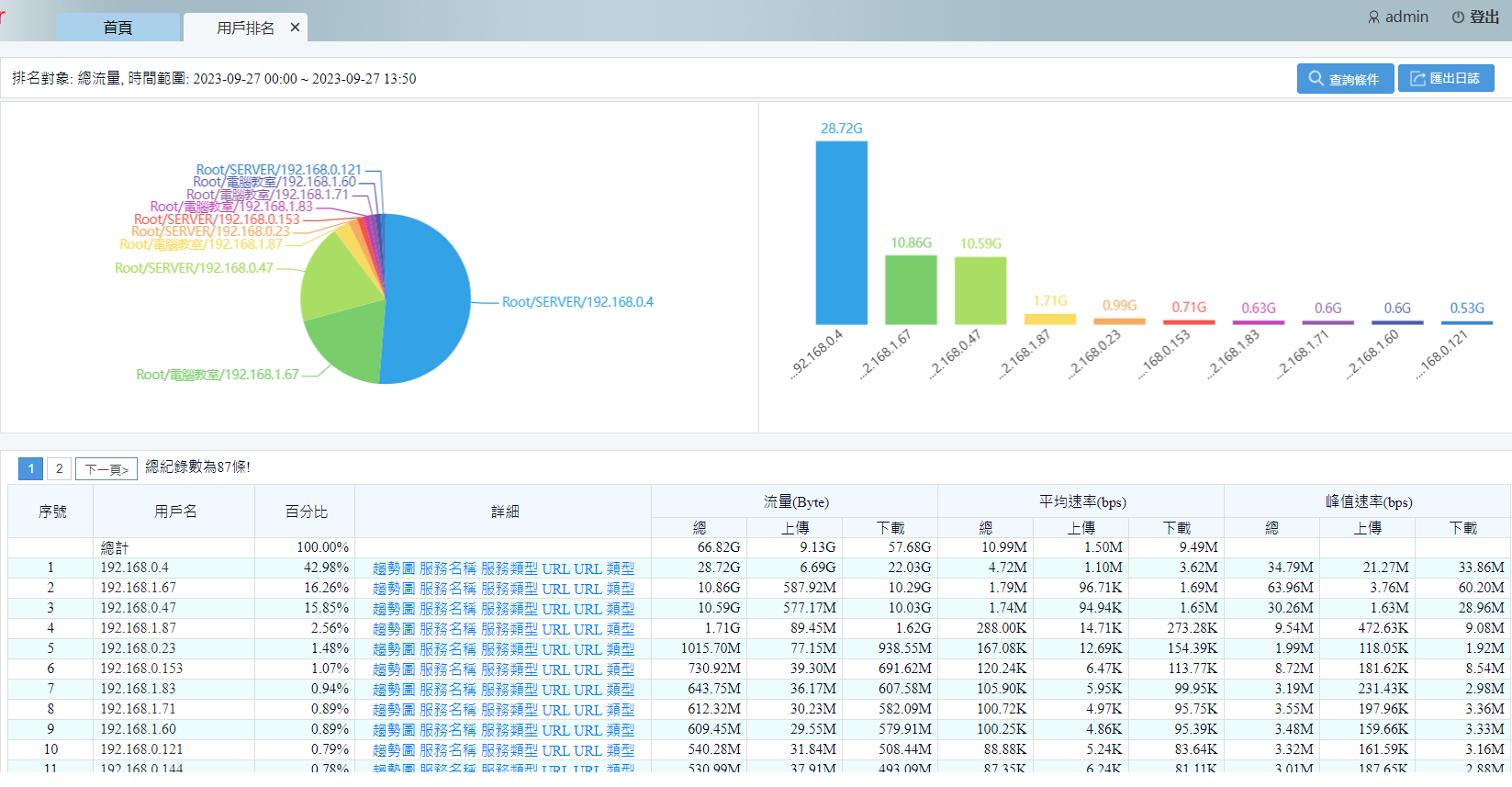This screenshot has height=787, width=1512.
Task: Open 服務名稱 for 192.168.1.87
Action: 448,629
